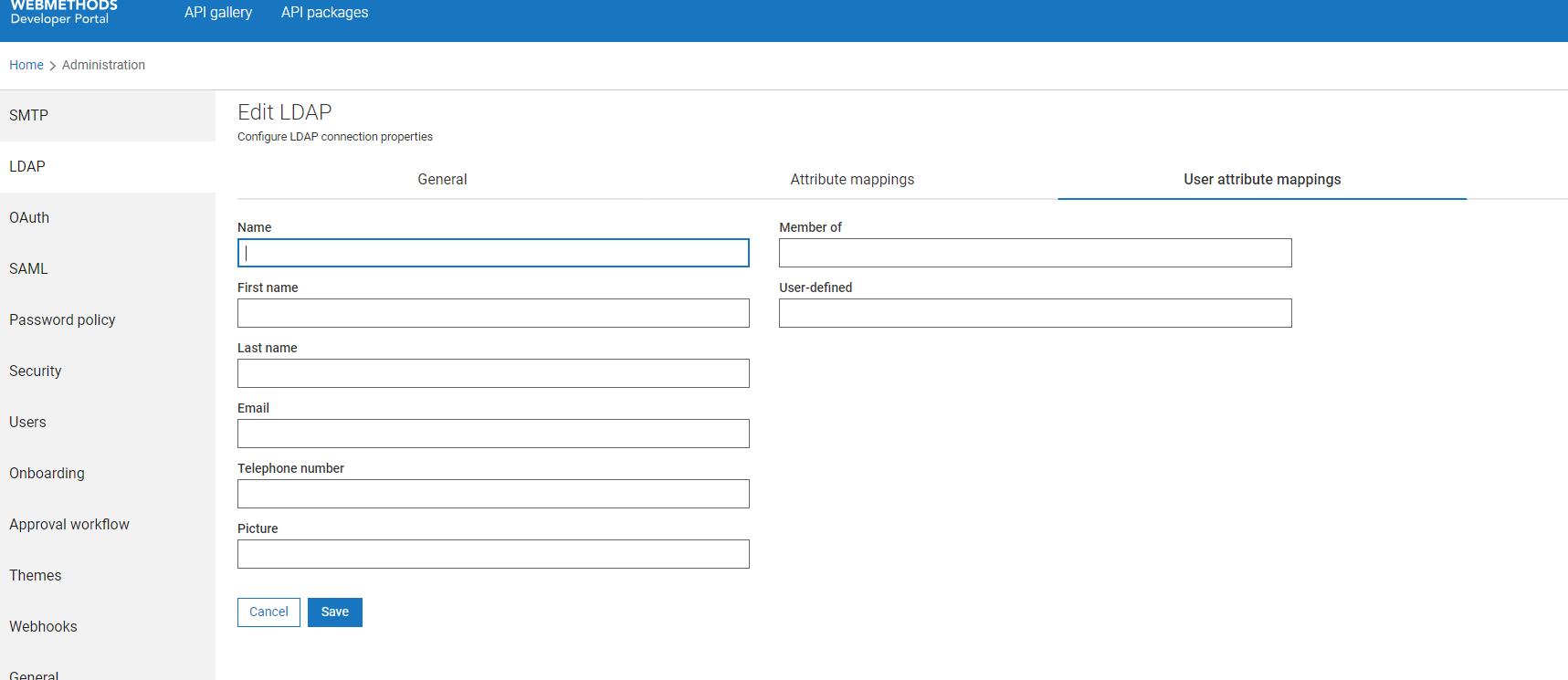Save the LDAP configuration
This screenshot has width=1568, height=680.
335,612
